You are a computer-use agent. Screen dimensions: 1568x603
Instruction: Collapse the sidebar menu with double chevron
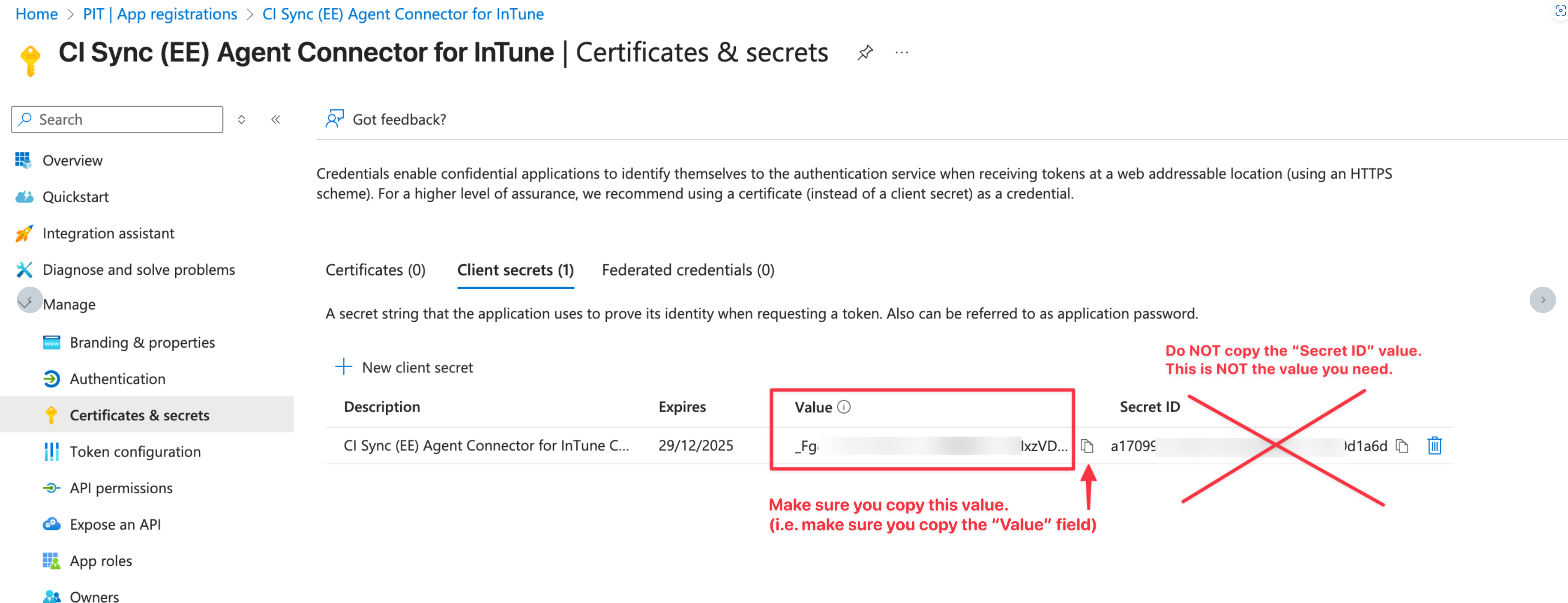pyautogui.click(x=276, y=119)
